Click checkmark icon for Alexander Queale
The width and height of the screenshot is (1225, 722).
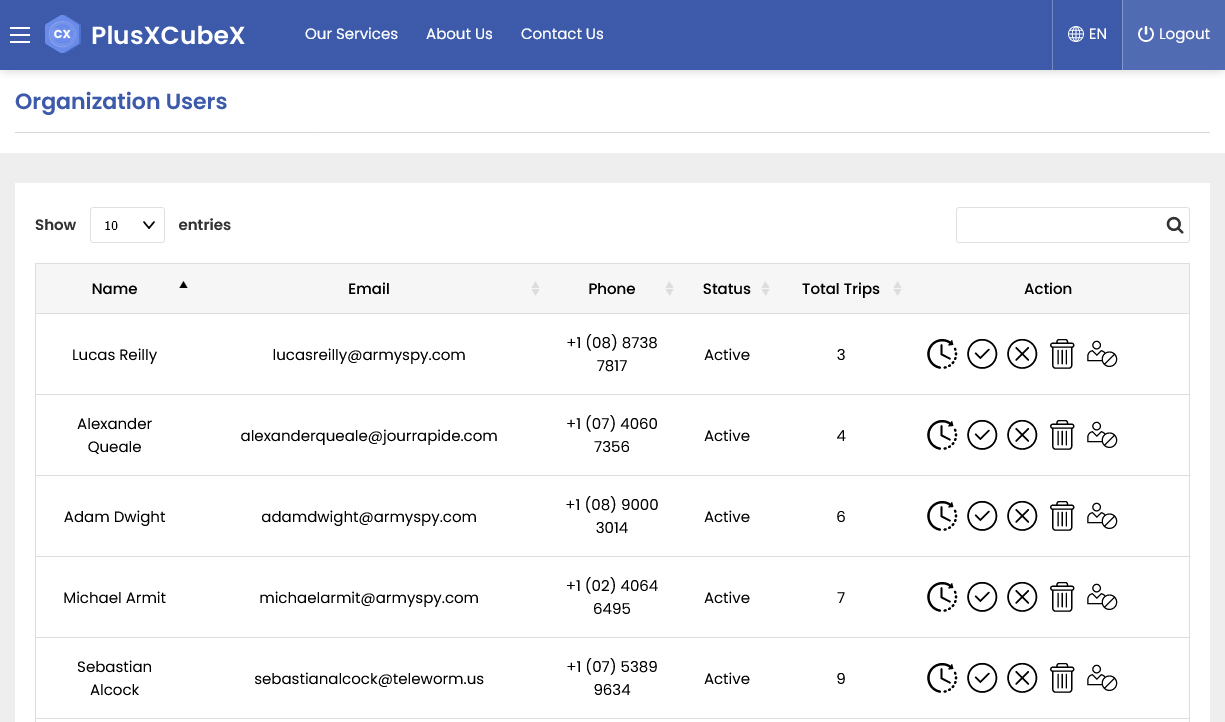click(982, 435)
